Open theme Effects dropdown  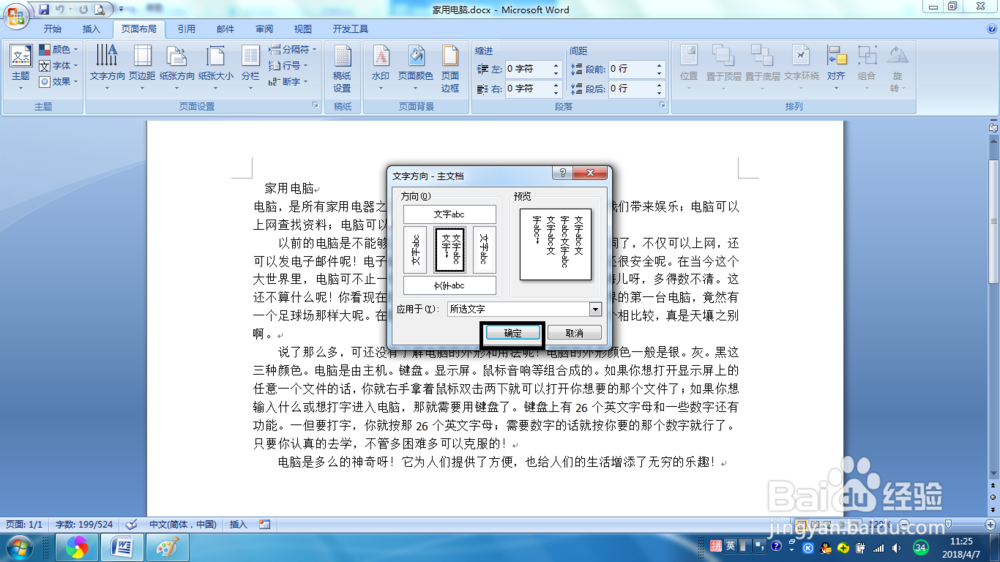tap(59, 82)
